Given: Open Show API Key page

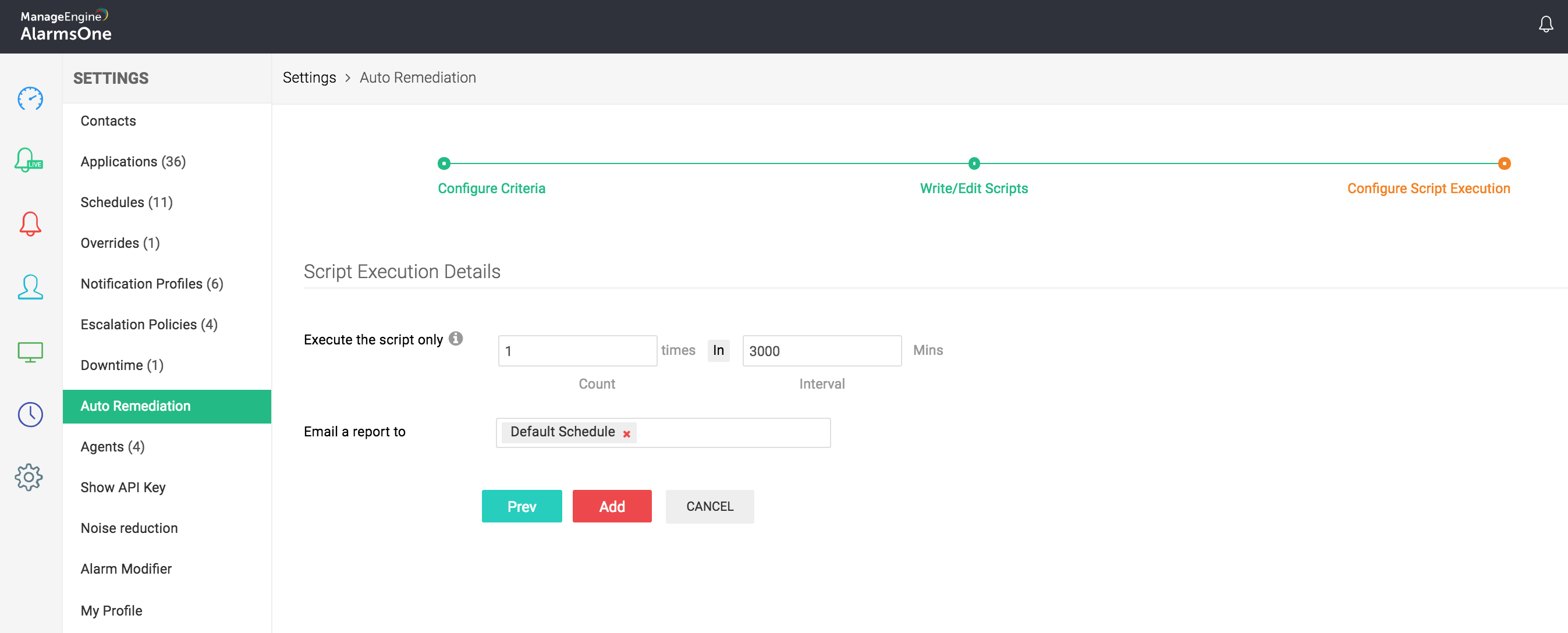Looking at the screenshot, I should coord(123,488).
